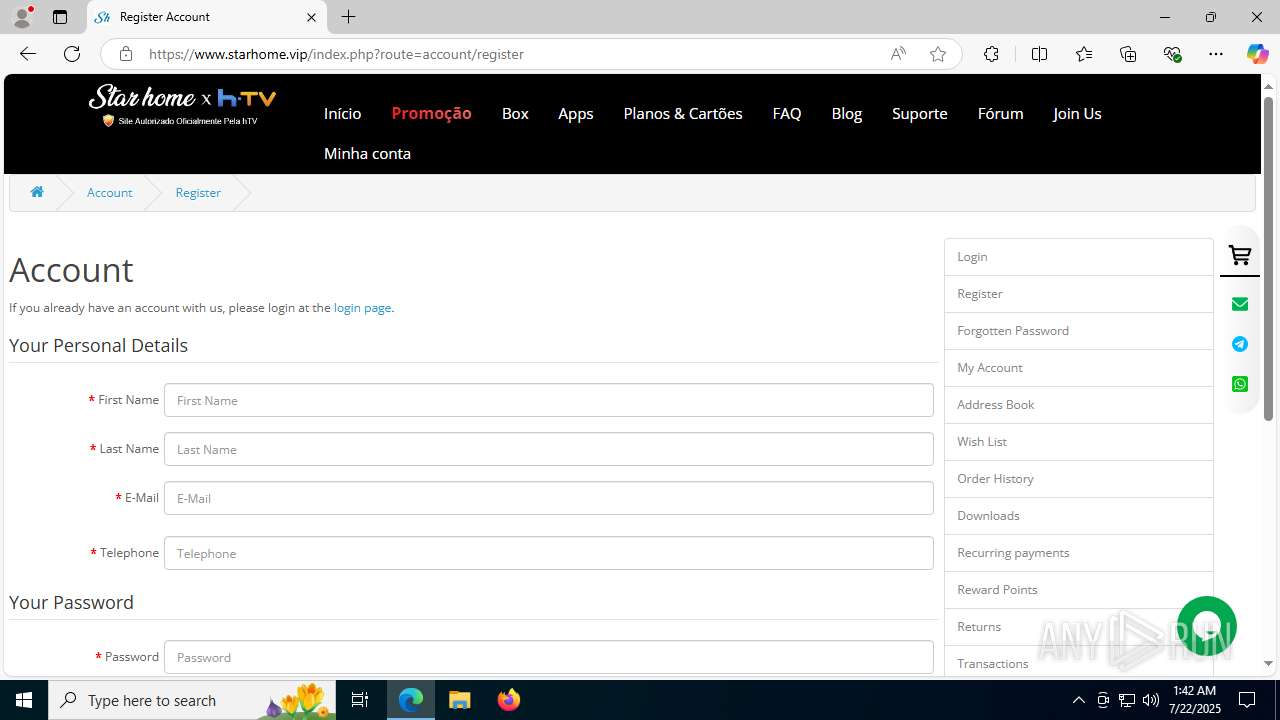Open the Windows Start menu

point(24,700)
